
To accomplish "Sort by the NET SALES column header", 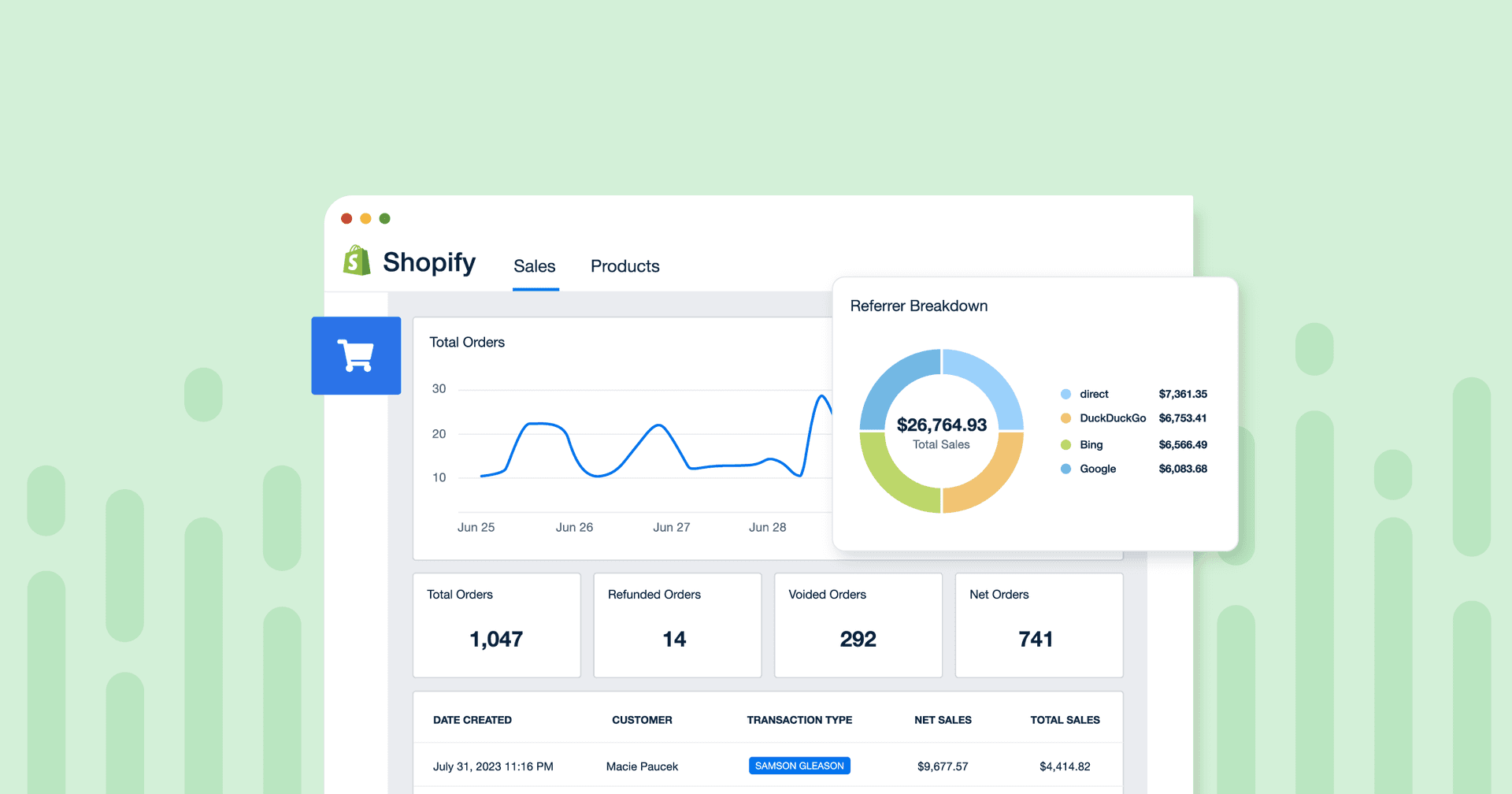I will (x=943, y=719).
